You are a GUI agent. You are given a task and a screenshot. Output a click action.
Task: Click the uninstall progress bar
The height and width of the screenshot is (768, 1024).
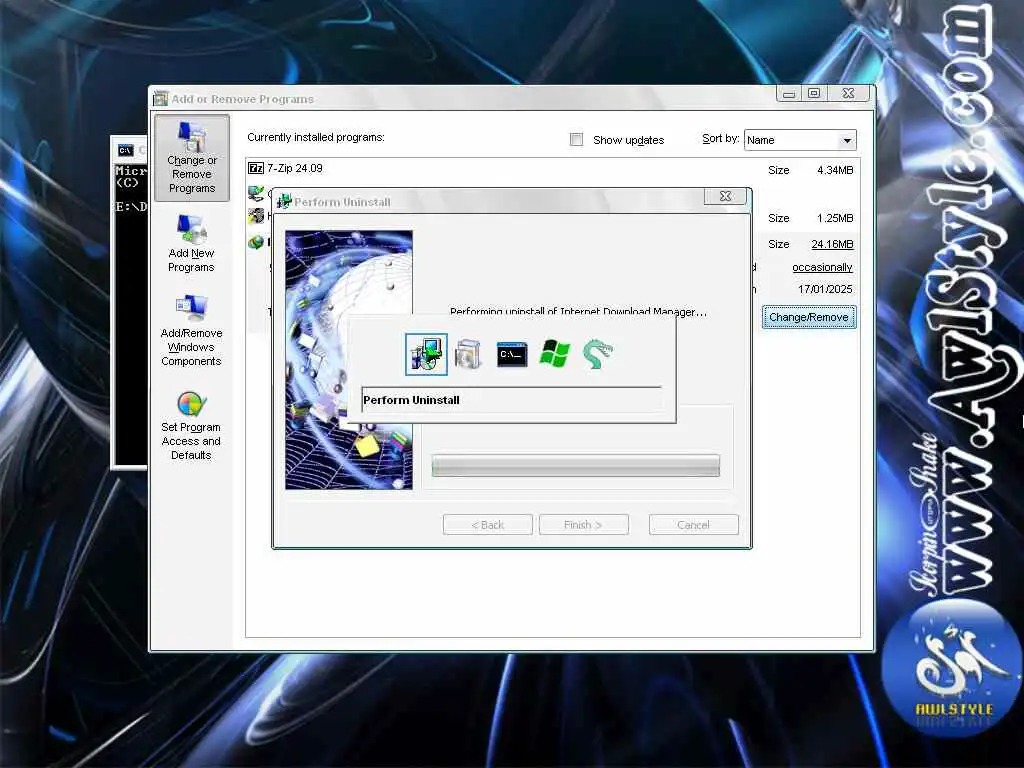pos(575,466)
